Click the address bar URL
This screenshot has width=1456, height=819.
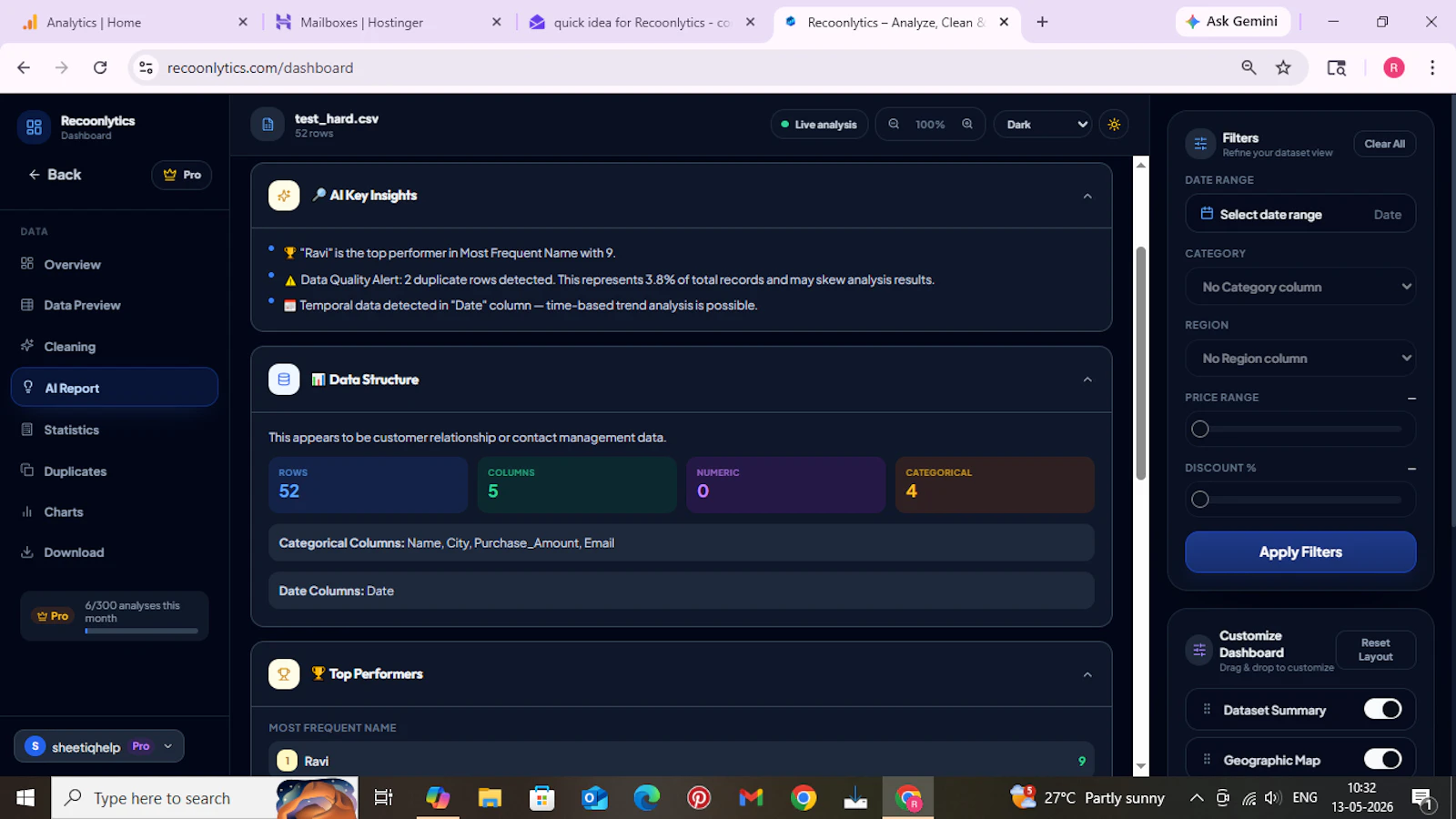pos(260,67)
